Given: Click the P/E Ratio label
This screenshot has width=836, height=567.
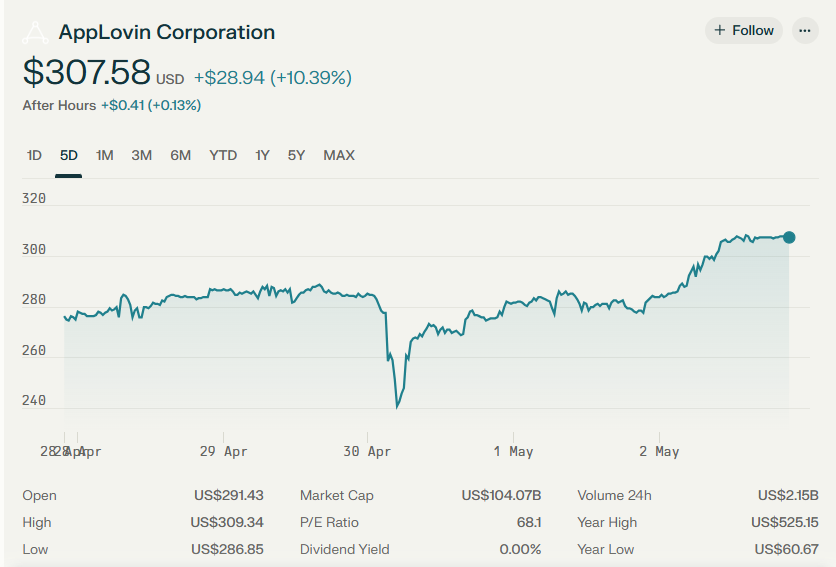Looking at the screenshot, I should [x=329, y=522].
